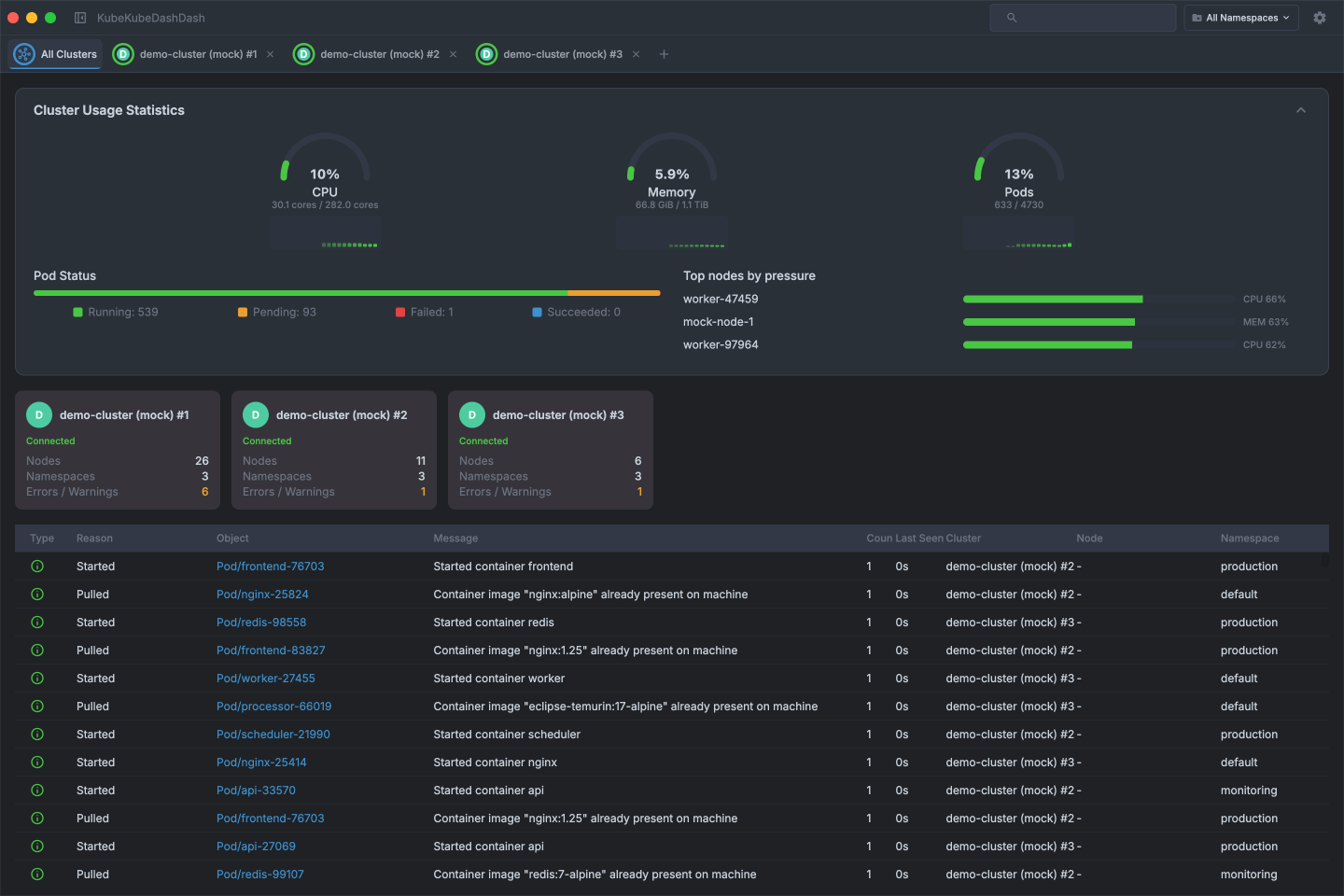Click info icon for Pod/nginx-25824 event

tap(37, 595)
